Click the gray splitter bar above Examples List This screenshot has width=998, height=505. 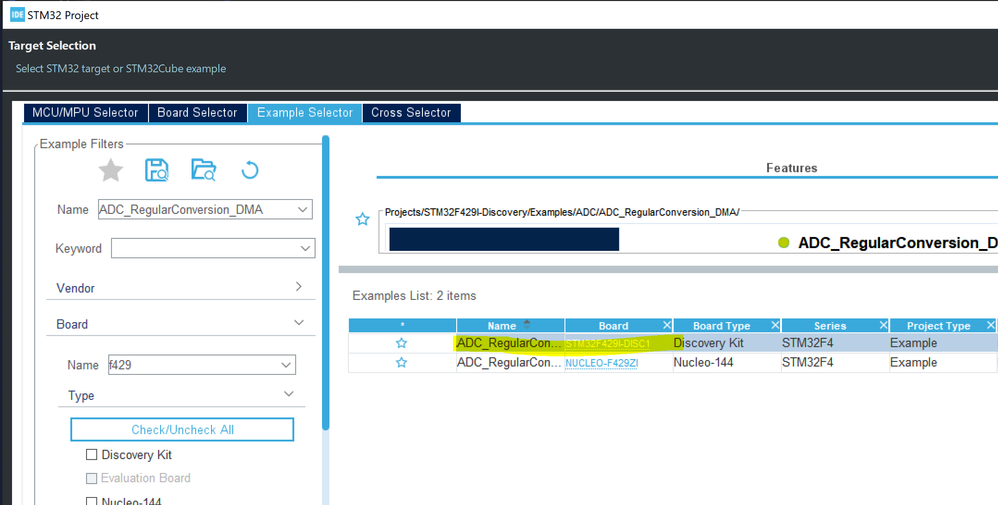click(668, 269)
